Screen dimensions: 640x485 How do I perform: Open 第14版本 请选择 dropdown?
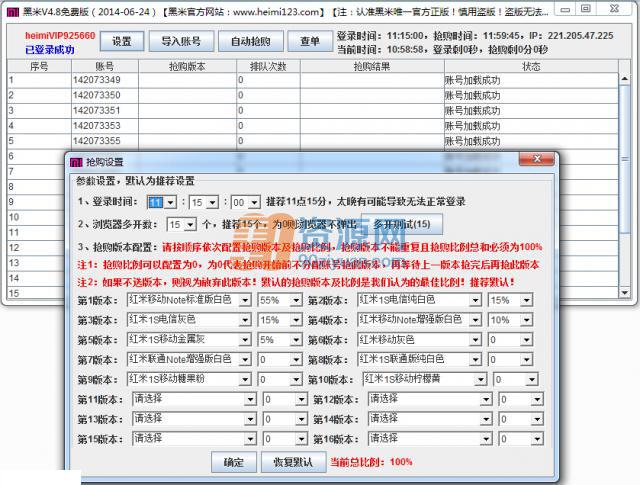(430, 418)
